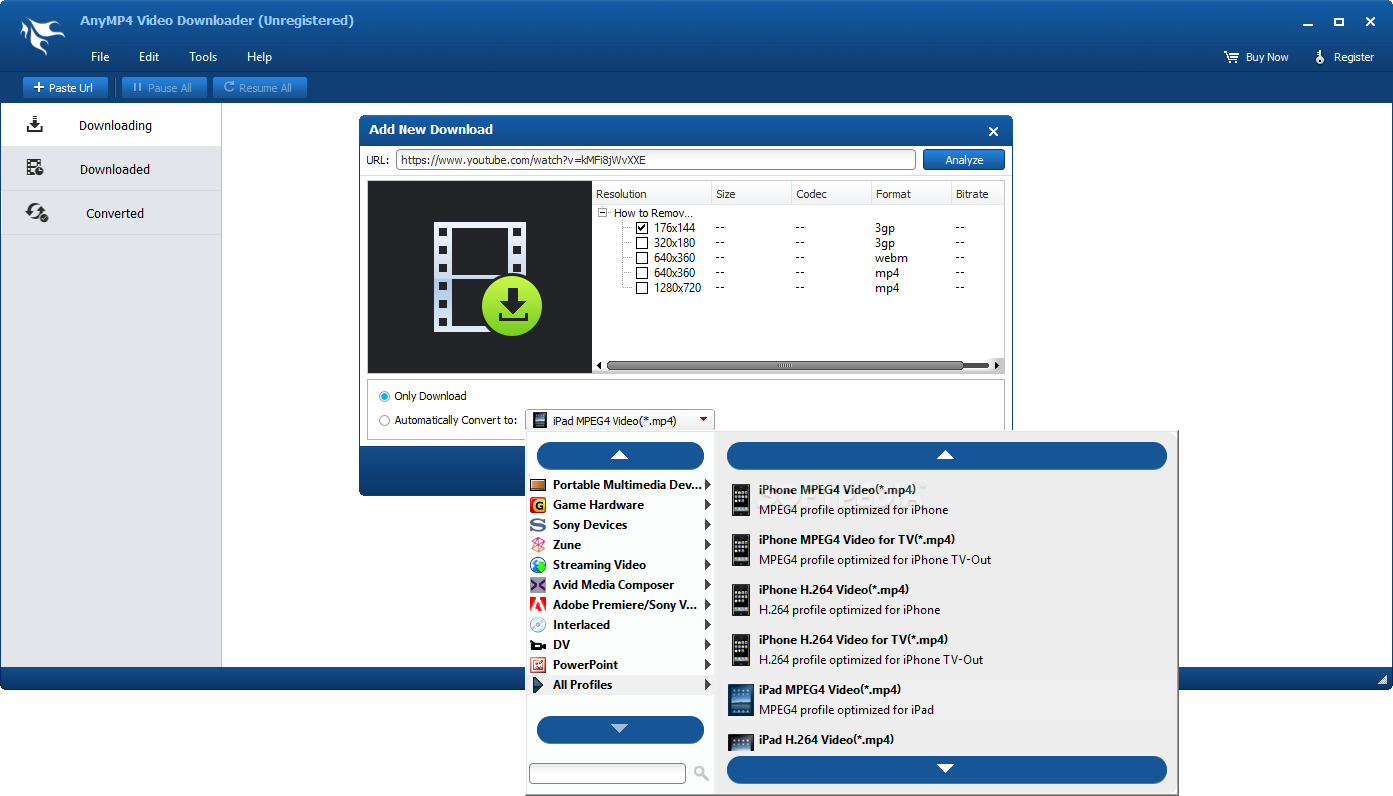Click the DV camcorder icon
The width and height of the screenshot is (1393, 796).
(x=538, y=645)
